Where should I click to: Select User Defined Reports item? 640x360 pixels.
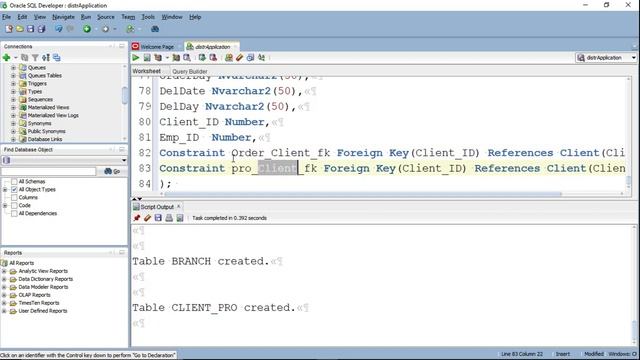point(43,311)
